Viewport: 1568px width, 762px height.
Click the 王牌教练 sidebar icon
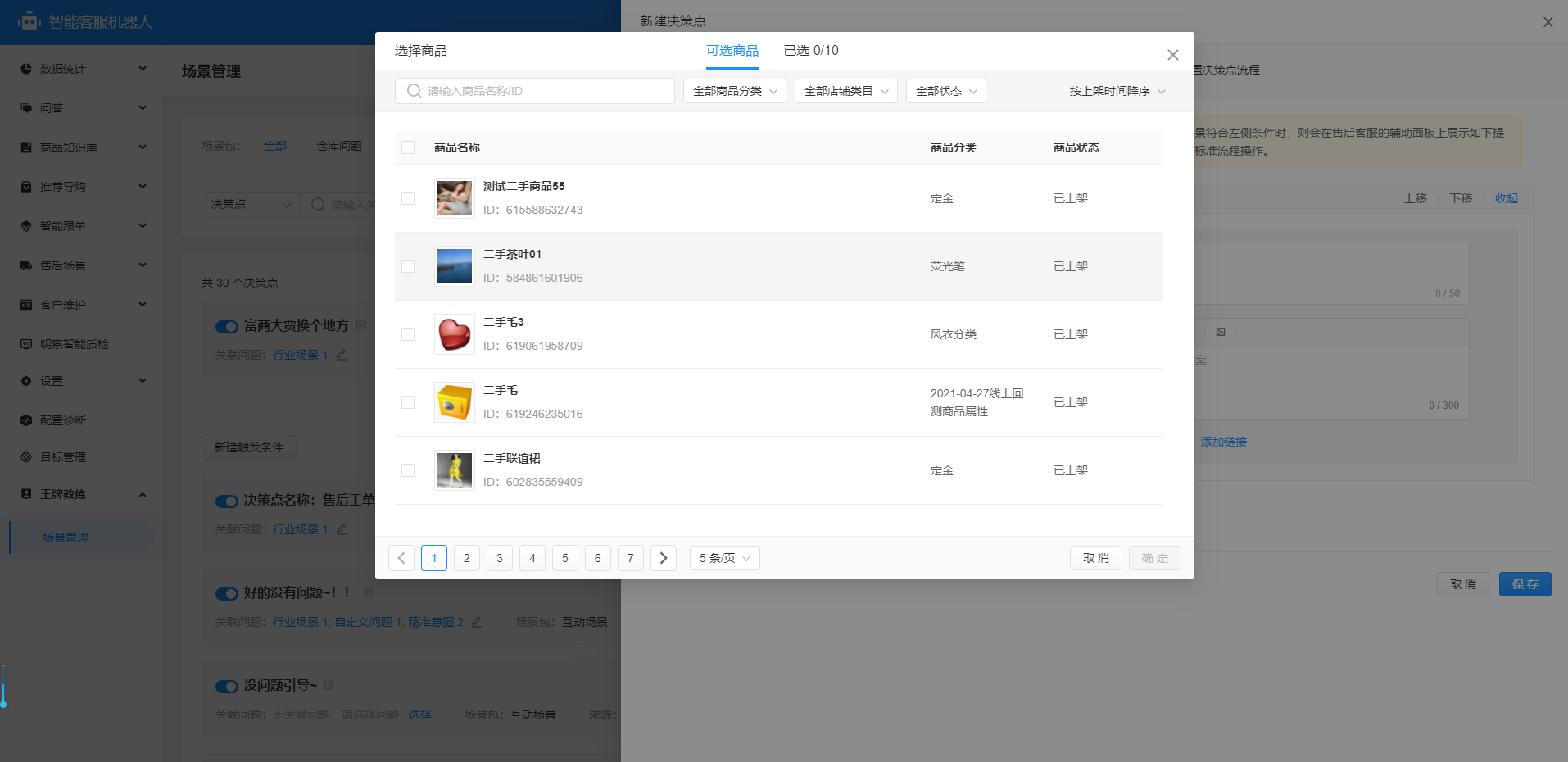[26, 494]
